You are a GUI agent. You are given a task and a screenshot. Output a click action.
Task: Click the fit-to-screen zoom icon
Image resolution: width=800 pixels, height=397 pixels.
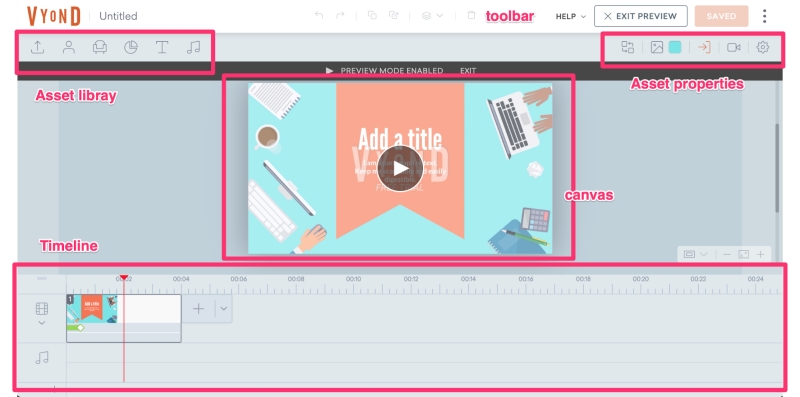743,254
